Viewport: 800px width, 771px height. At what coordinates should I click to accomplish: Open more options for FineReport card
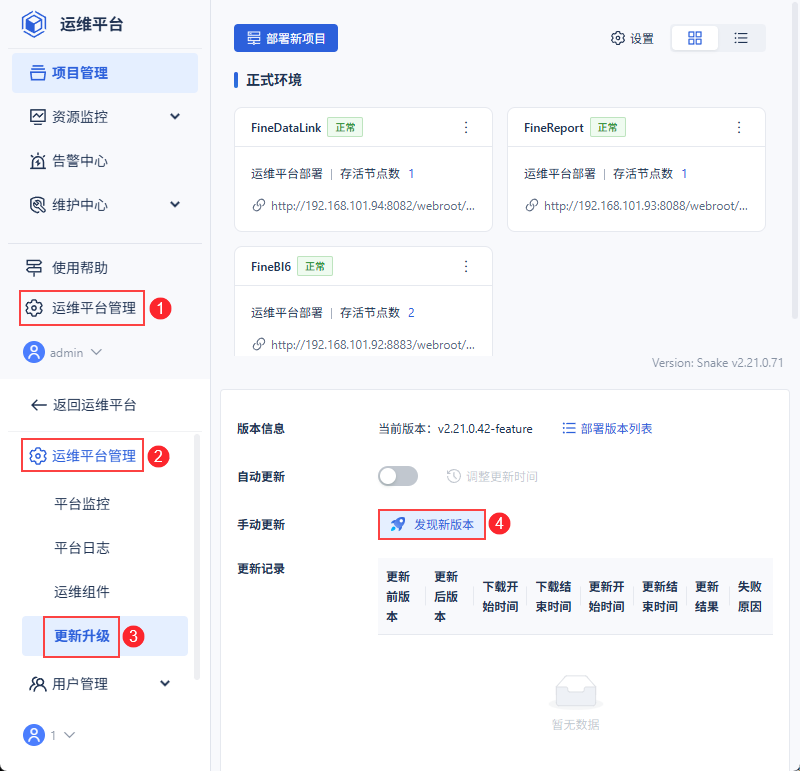tap(739, 128)
